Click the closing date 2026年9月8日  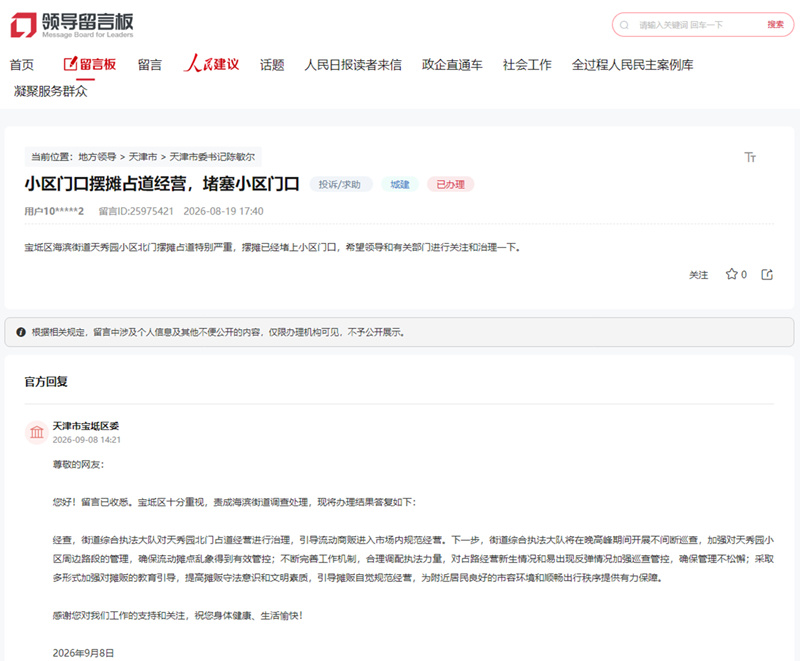(83, 653)
